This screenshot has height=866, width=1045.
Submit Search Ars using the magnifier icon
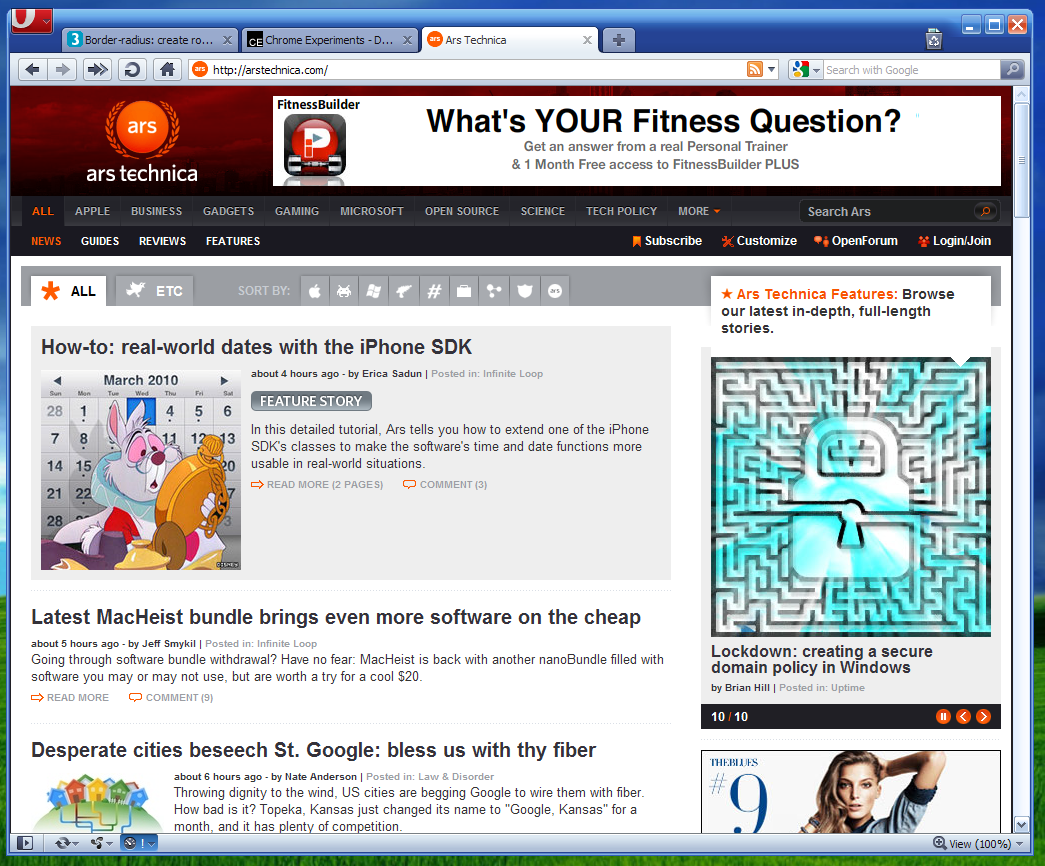985,211
